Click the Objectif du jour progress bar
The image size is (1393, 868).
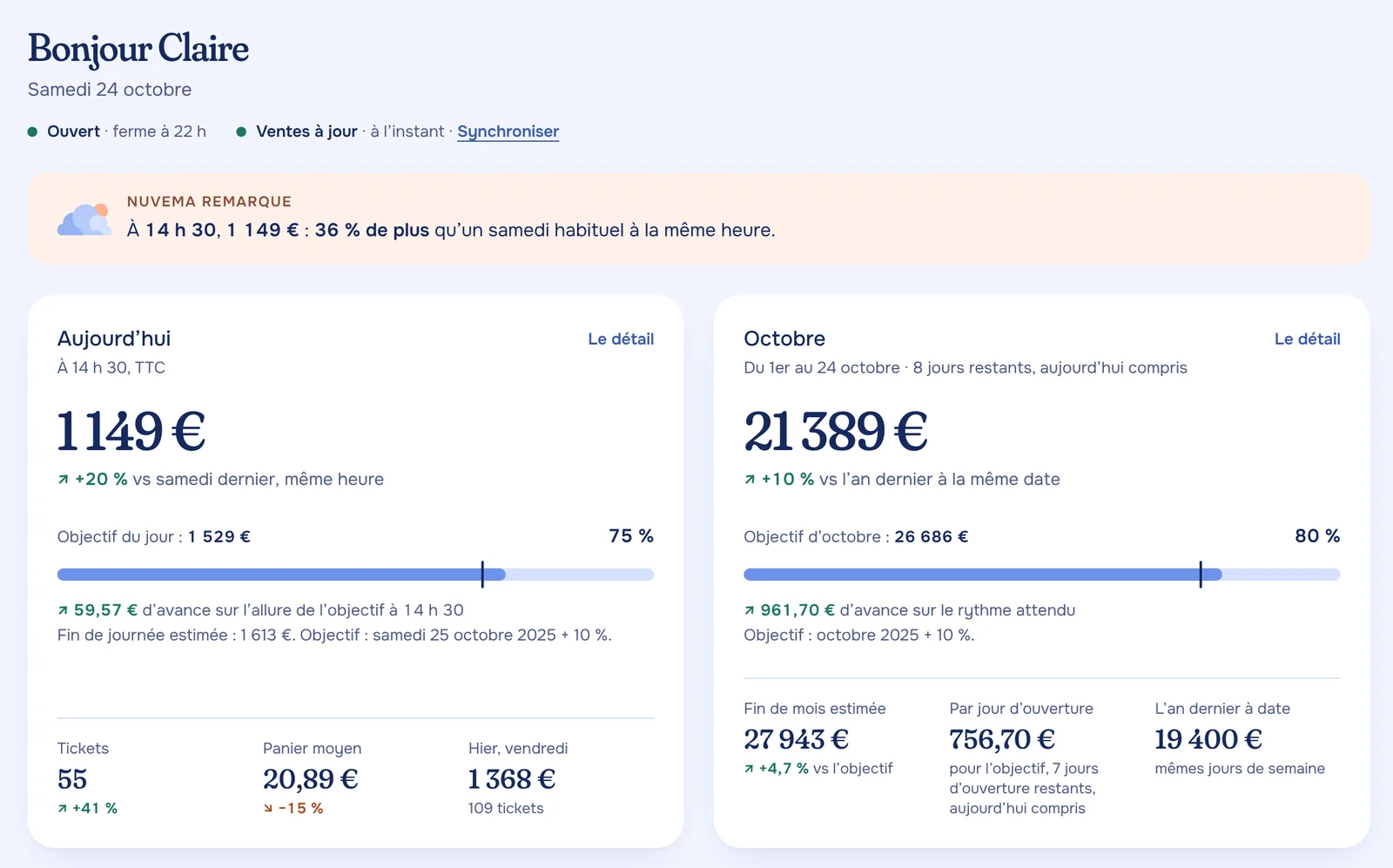click(355, 575)
